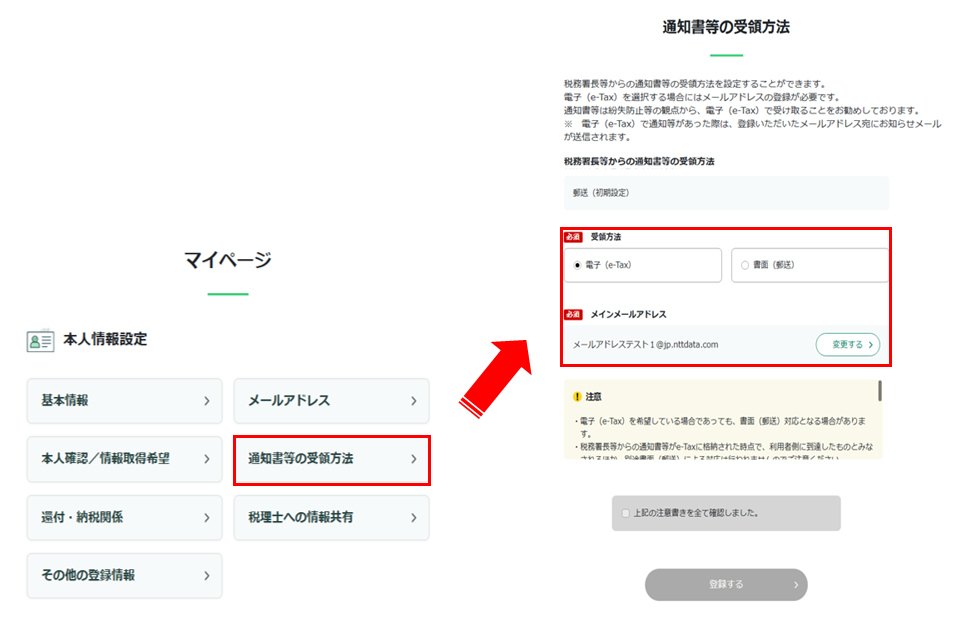Image resolution: width=970 pixels, height=619 pixels.
Task: Click chevron on 税理士への情報共有 button
Action: [x=414, y=518]
